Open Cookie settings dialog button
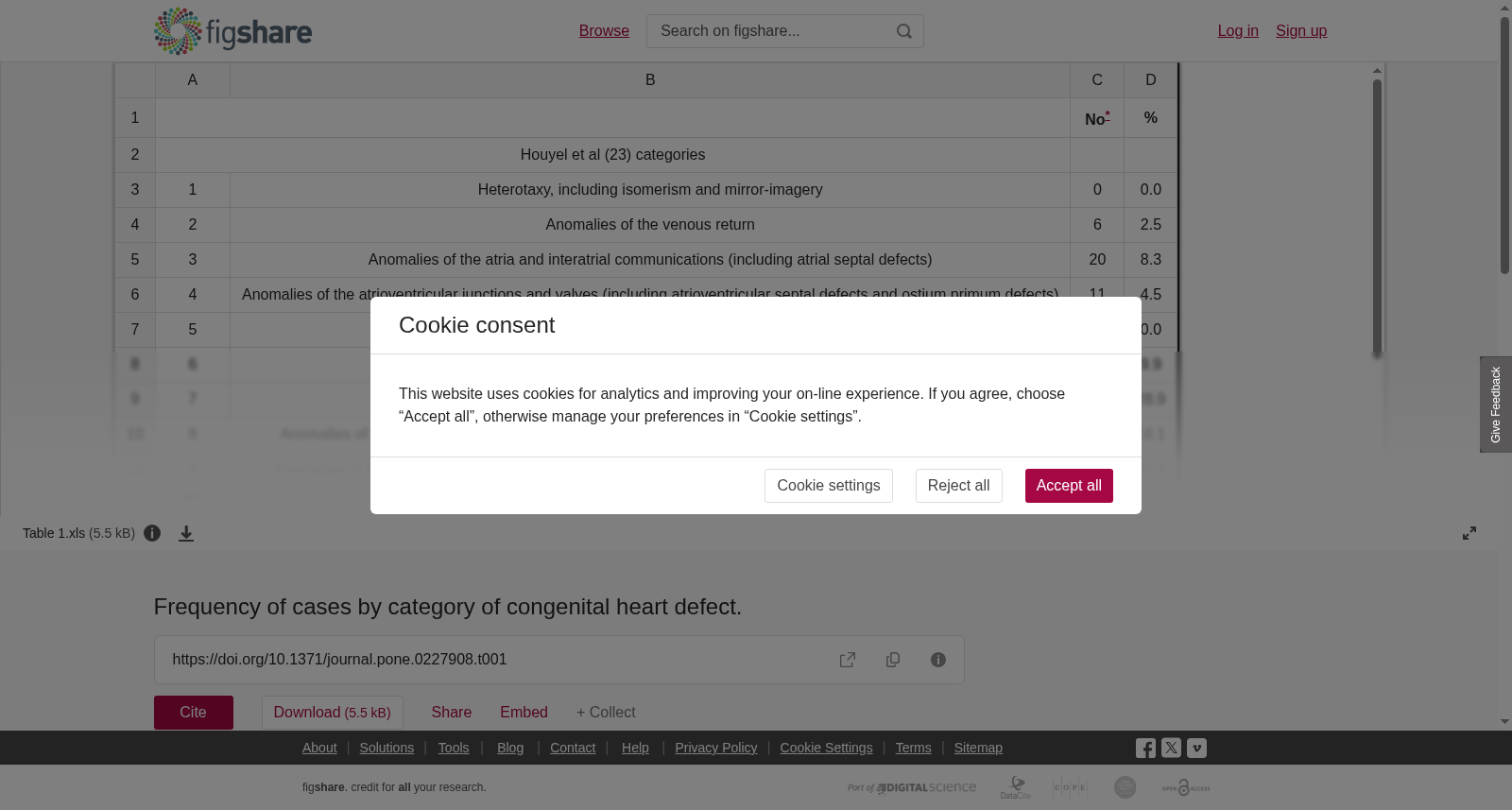Image resolution: width=1512 pixels, height=810 pixels. tap(829, 486)
